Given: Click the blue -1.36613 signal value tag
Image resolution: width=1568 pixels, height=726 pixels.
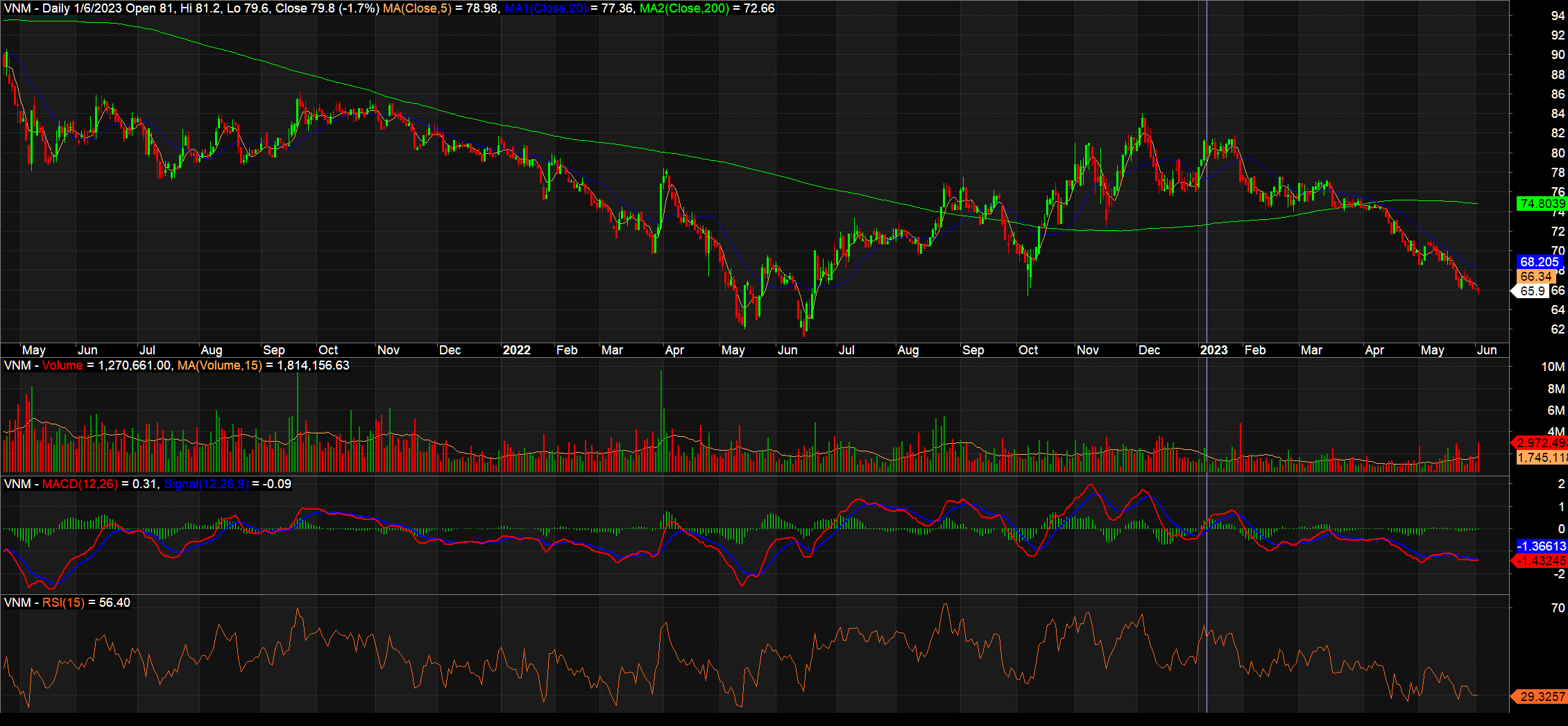Looking at the screenshot, I should coord(1541,546).
